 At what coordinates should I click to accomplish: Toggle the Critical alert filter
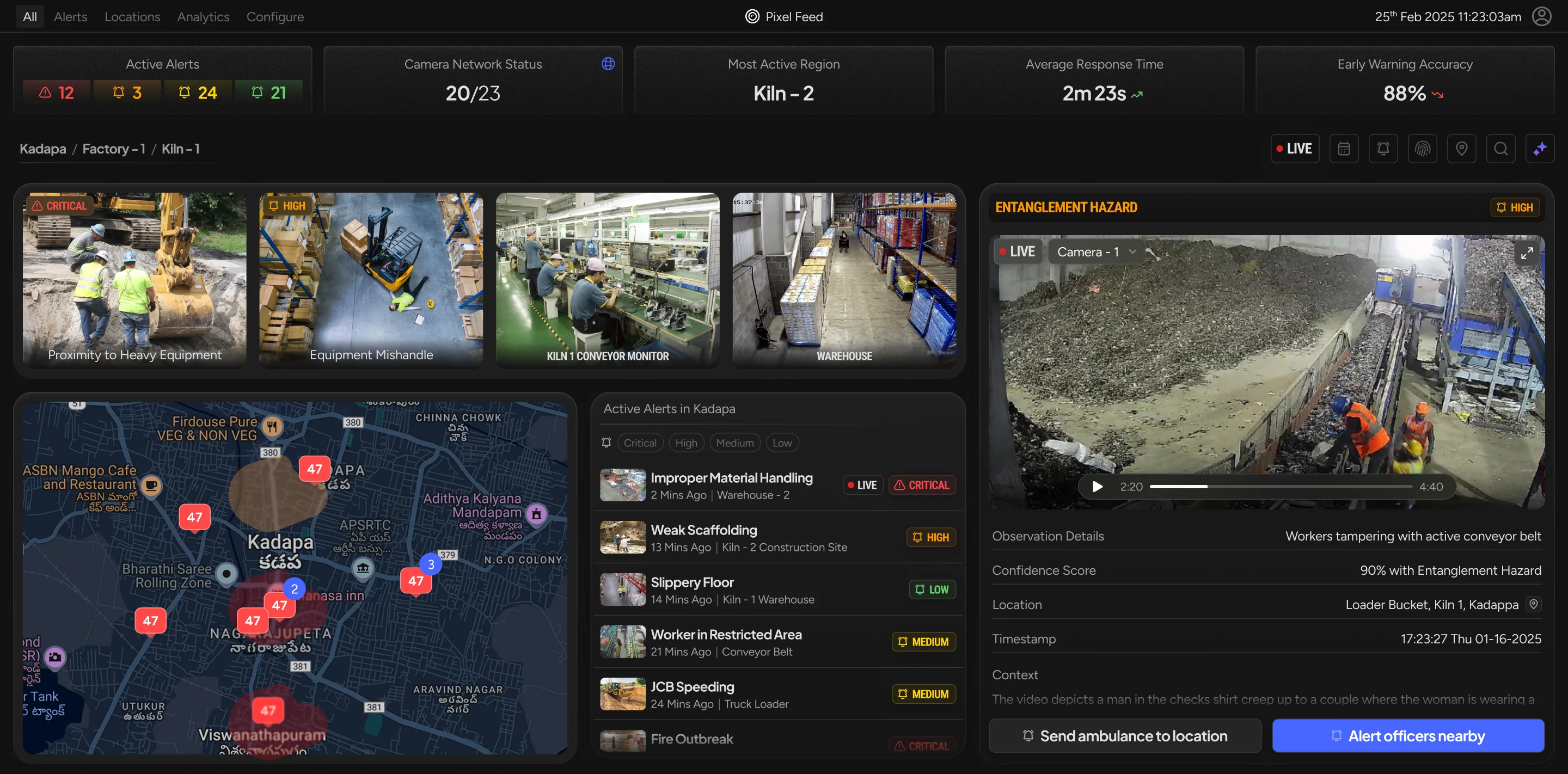point(640,443)
